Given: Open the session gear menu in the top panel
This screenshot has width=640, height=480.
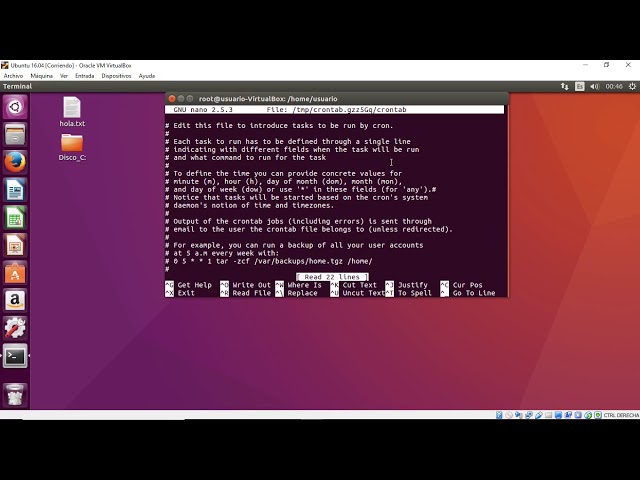Looking at the screenshot, I should 632,87.
